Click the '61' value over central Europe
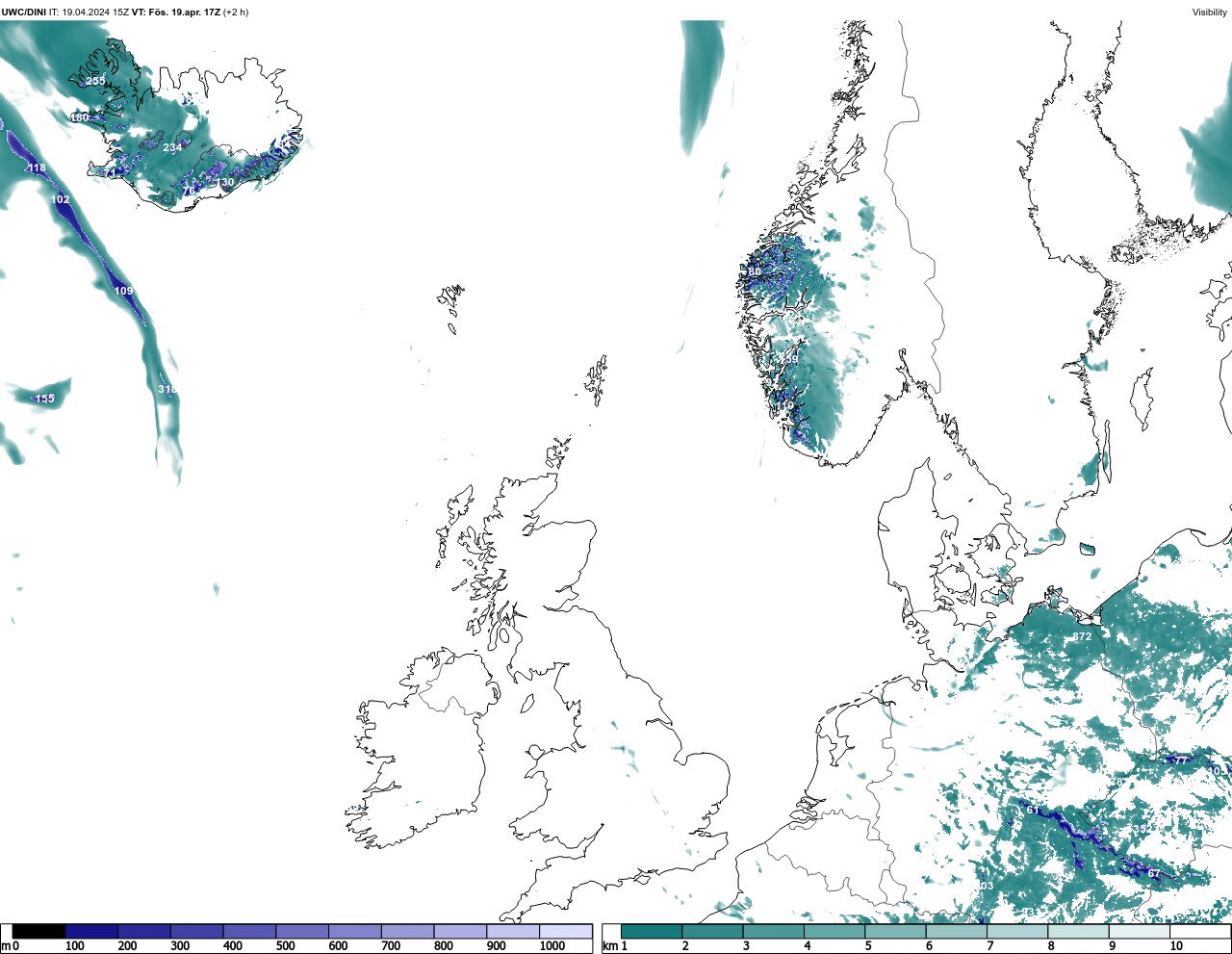Viewport: 1232px width, 954px height. pyautogui.click(x=1033, y=810)
